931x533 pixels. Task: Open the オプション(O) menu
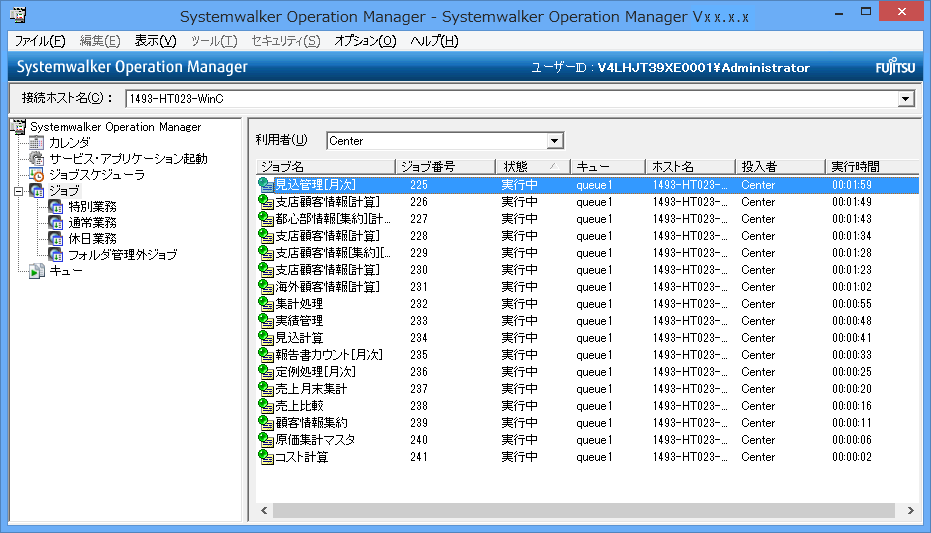pos(365,41)
